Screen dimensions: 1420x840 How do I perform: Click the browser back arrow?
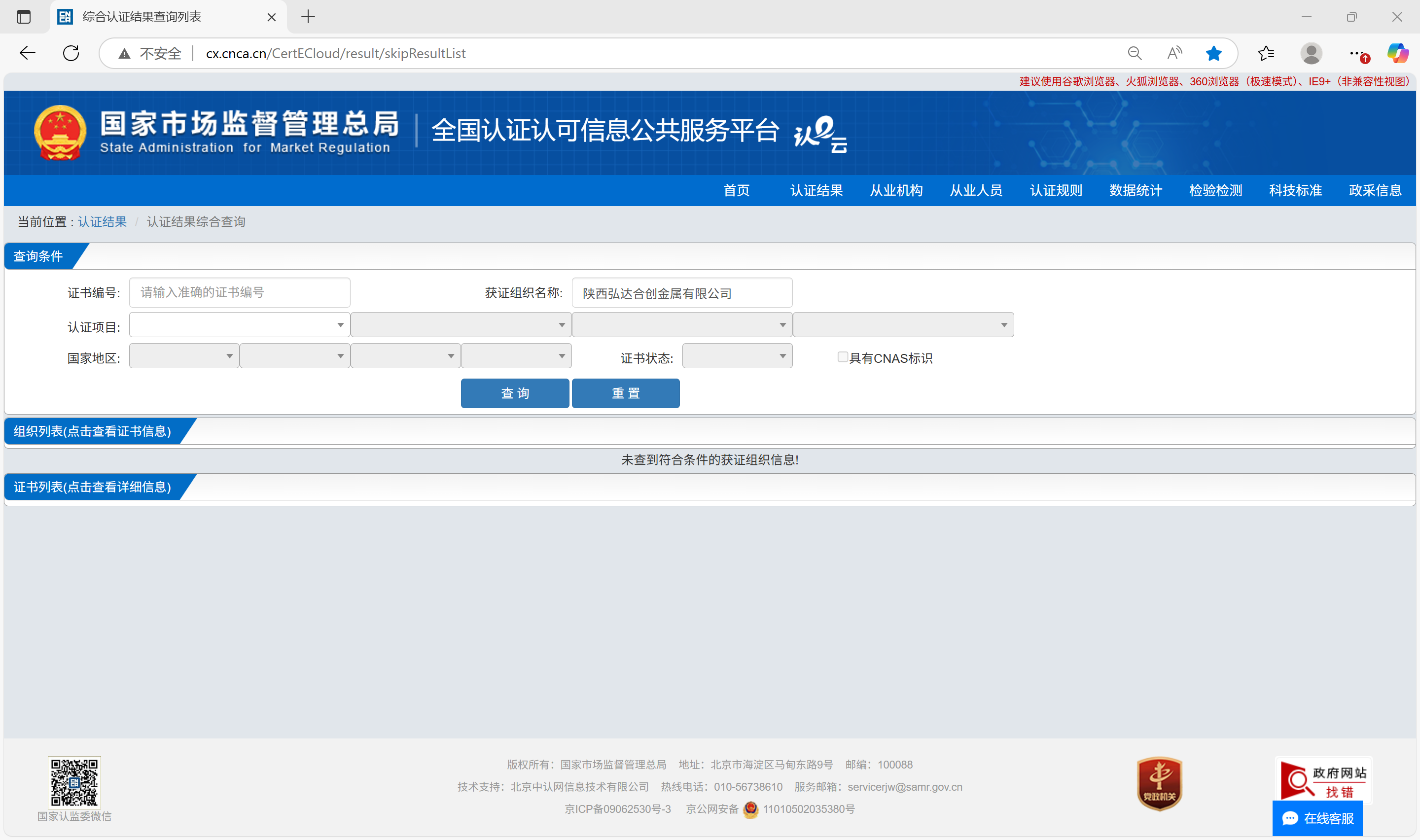27,53
